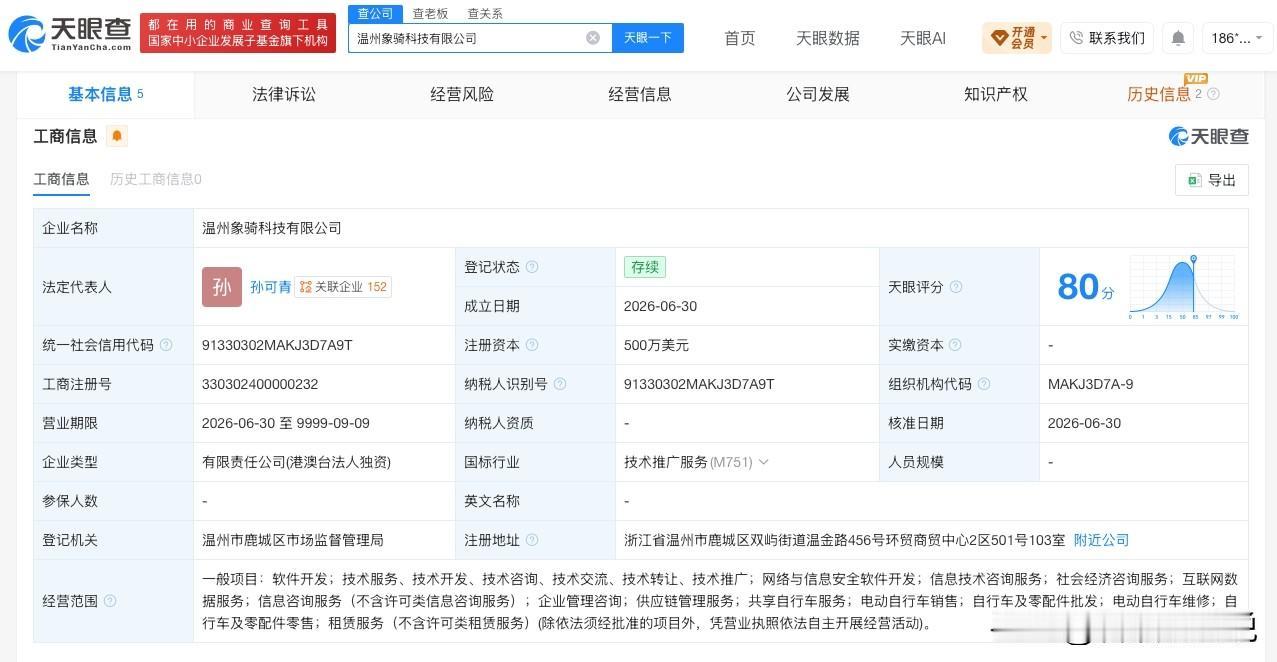Switch to the 查公司 search tab

click(x=375, y=13)
